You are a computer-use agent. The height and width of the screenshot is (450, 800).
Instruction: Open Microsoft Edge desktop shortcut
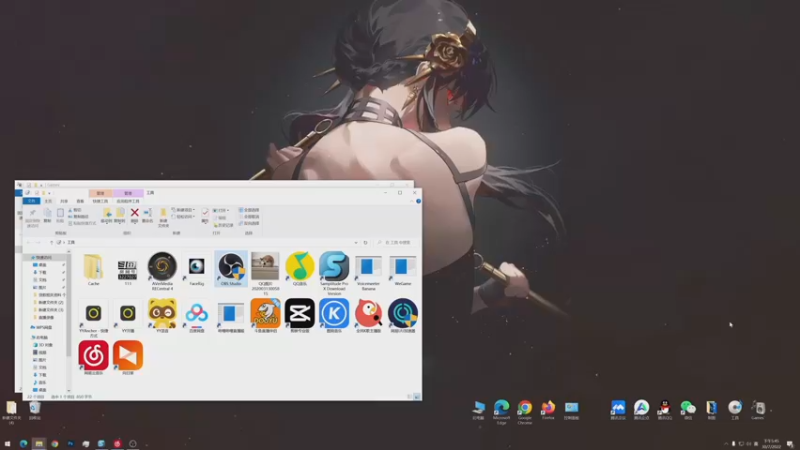coord(502,412)
